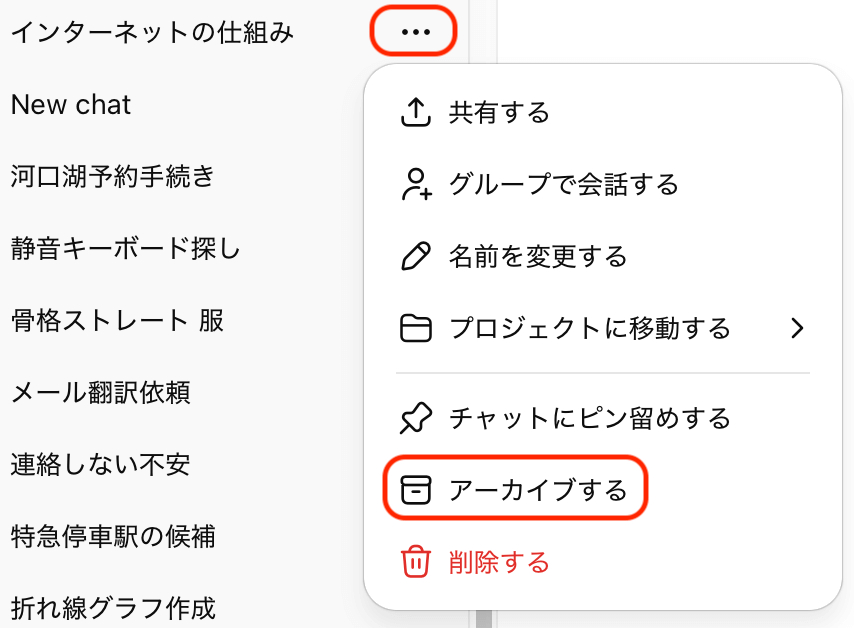854x628 pixels.
Task: Select アーカイブする menu item
Action: point(538,490)
